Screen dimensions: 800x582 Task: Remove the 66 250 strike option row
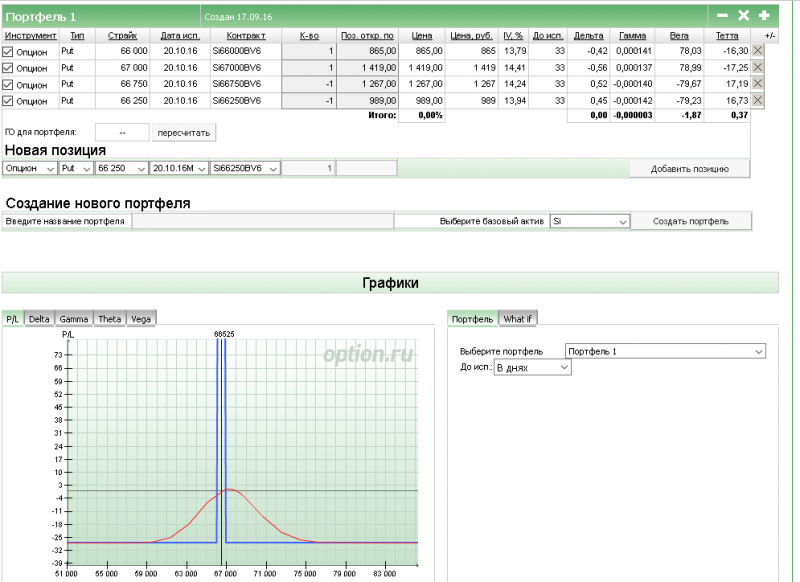pos(757,101)
